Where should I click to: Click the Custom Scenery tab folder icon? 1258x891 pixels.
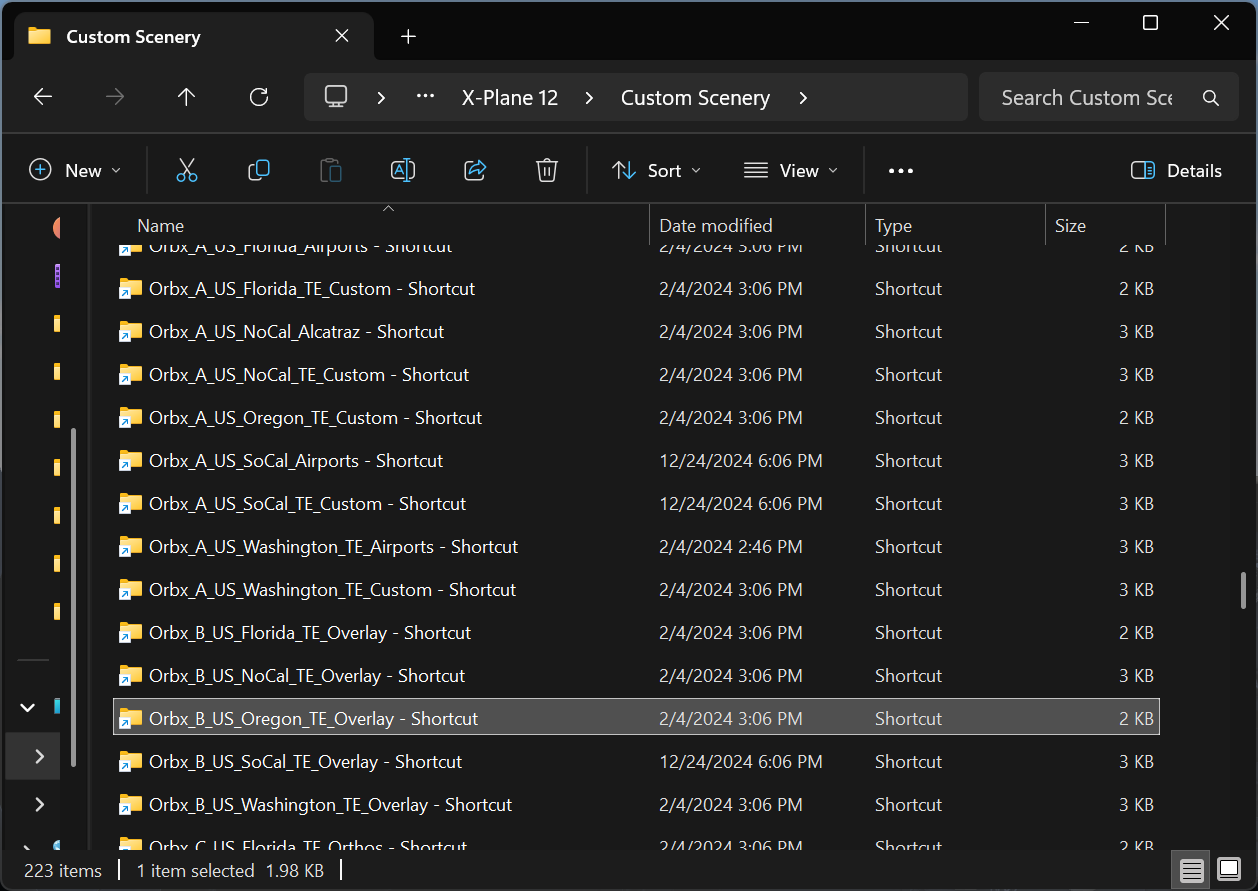[39, 36]
